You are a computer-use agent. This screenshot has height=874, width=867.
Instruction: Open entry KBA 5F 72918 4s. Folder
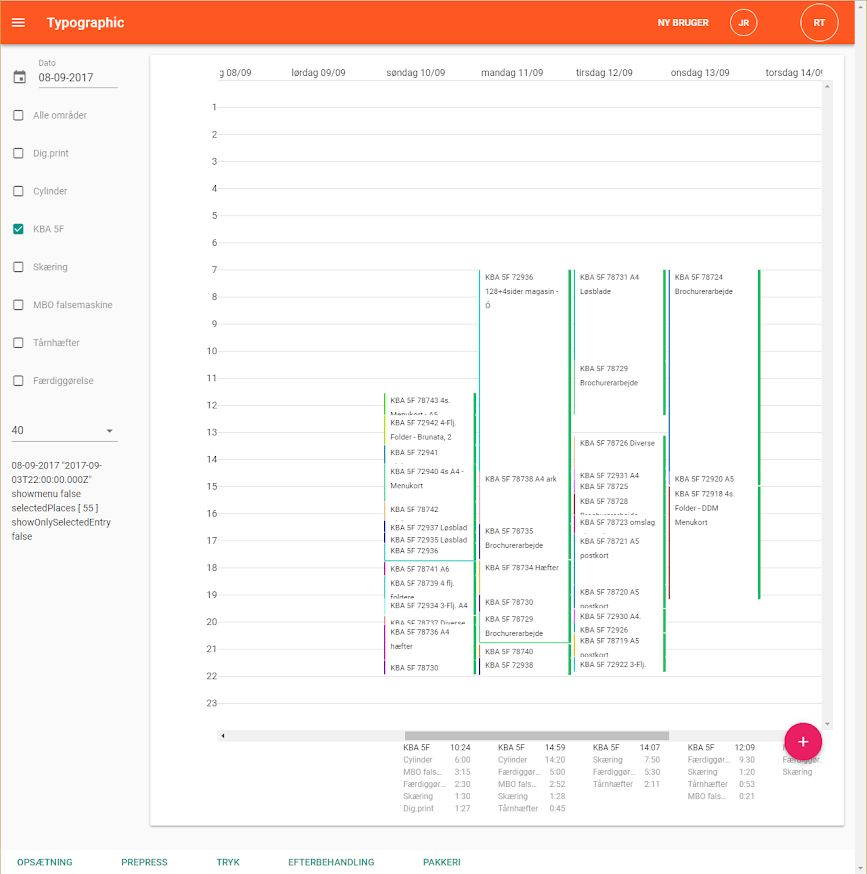[x=713, y=542]
